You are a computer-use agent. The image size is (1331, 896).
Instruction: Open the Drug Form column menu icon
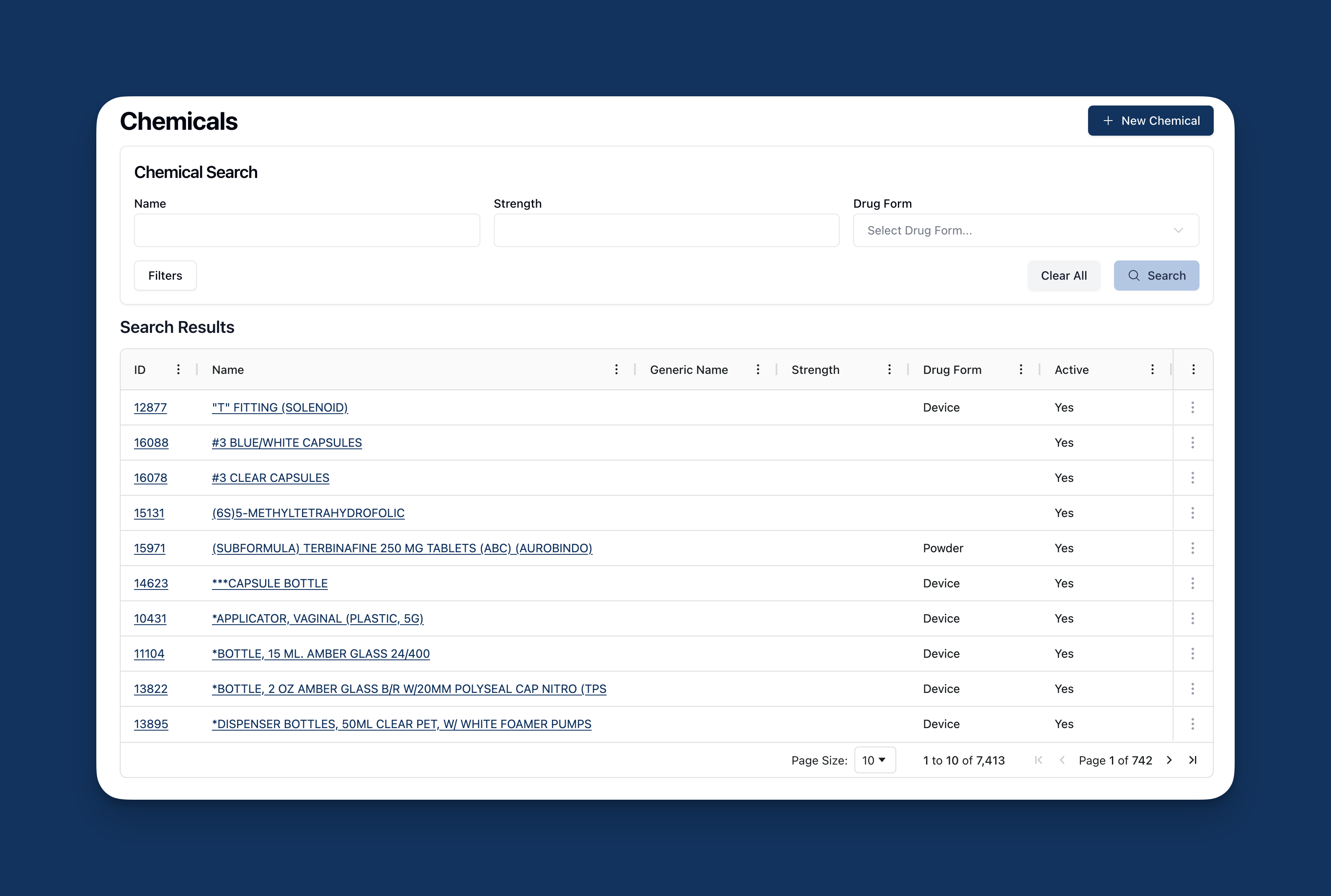(1021, 370)
